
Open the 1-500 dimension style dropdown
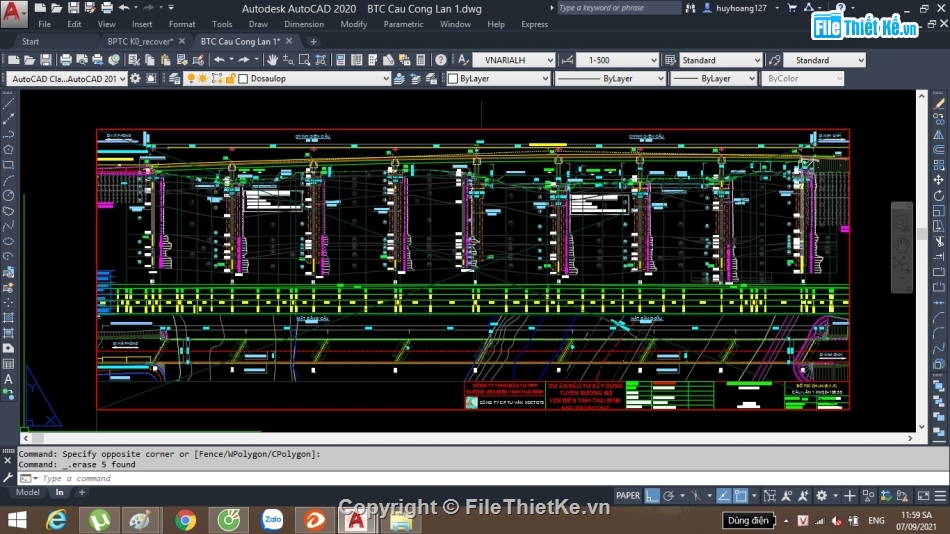pos(654,60)
